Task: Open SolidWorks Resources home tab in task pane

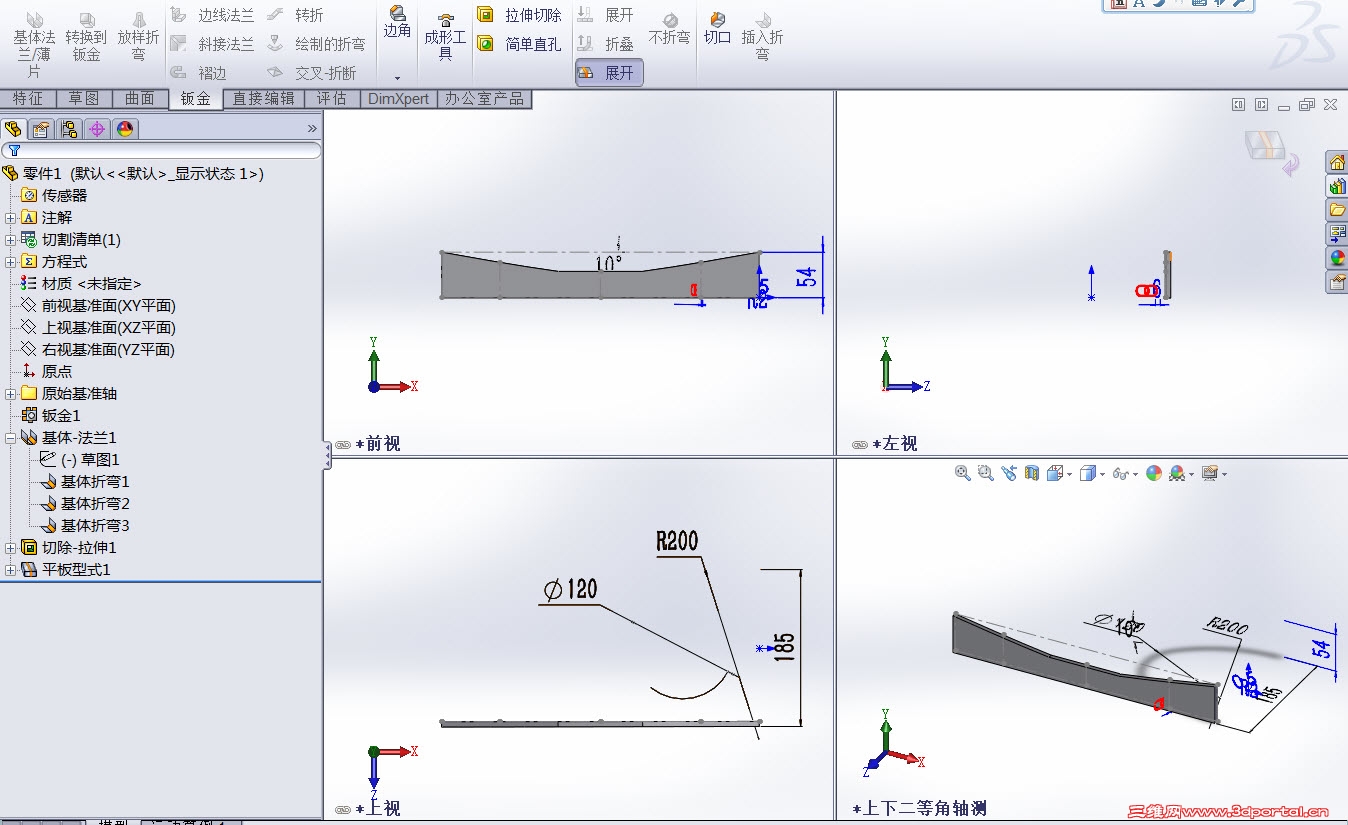Action: [1337, 162]
